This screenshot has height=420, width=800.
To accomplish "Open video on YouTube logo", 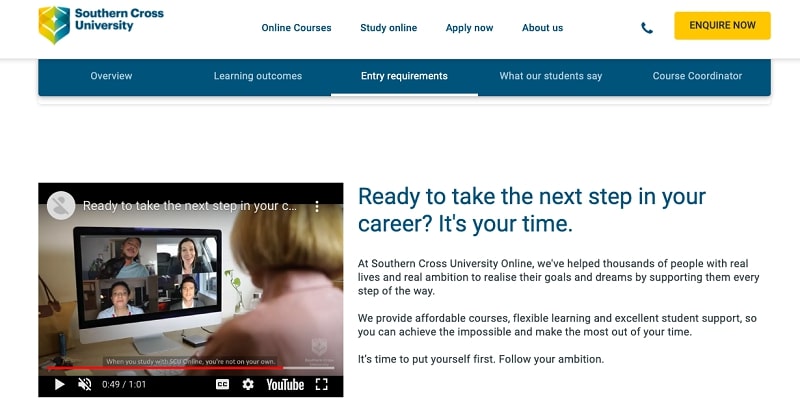I will [285, 384].
